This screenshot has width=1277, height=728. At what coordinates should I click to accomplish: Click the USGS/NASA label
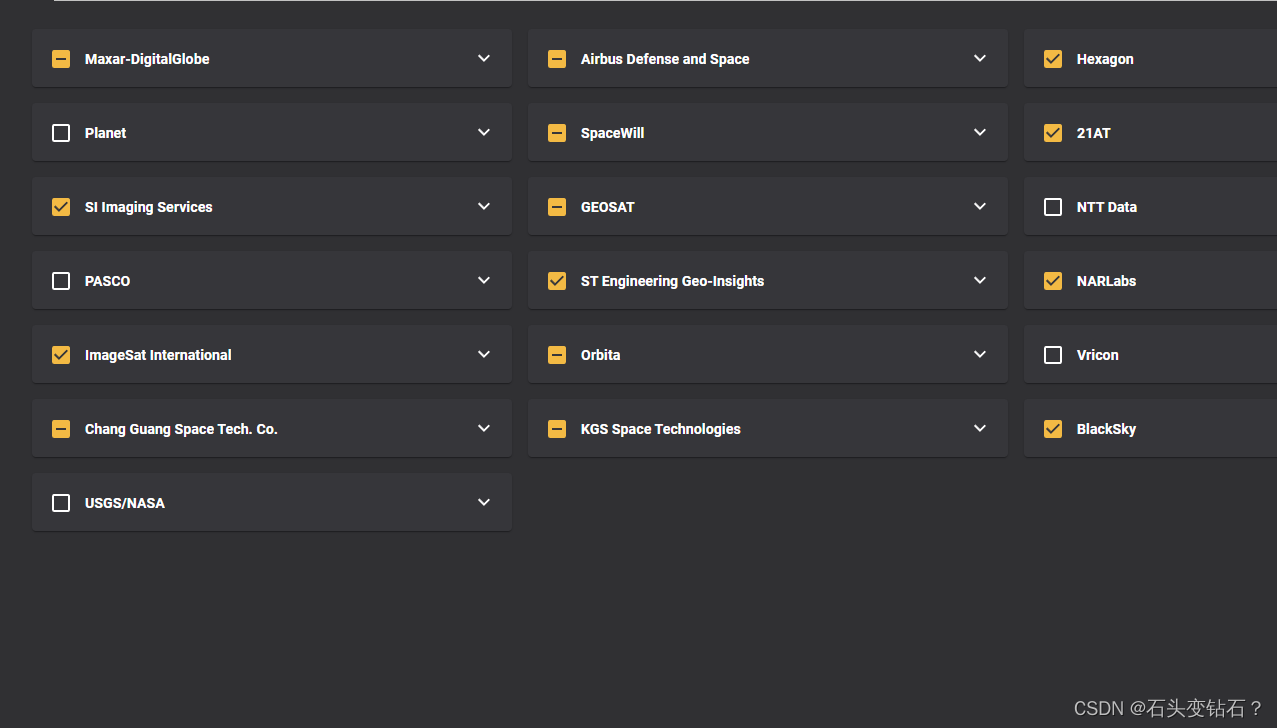[125, 503]
